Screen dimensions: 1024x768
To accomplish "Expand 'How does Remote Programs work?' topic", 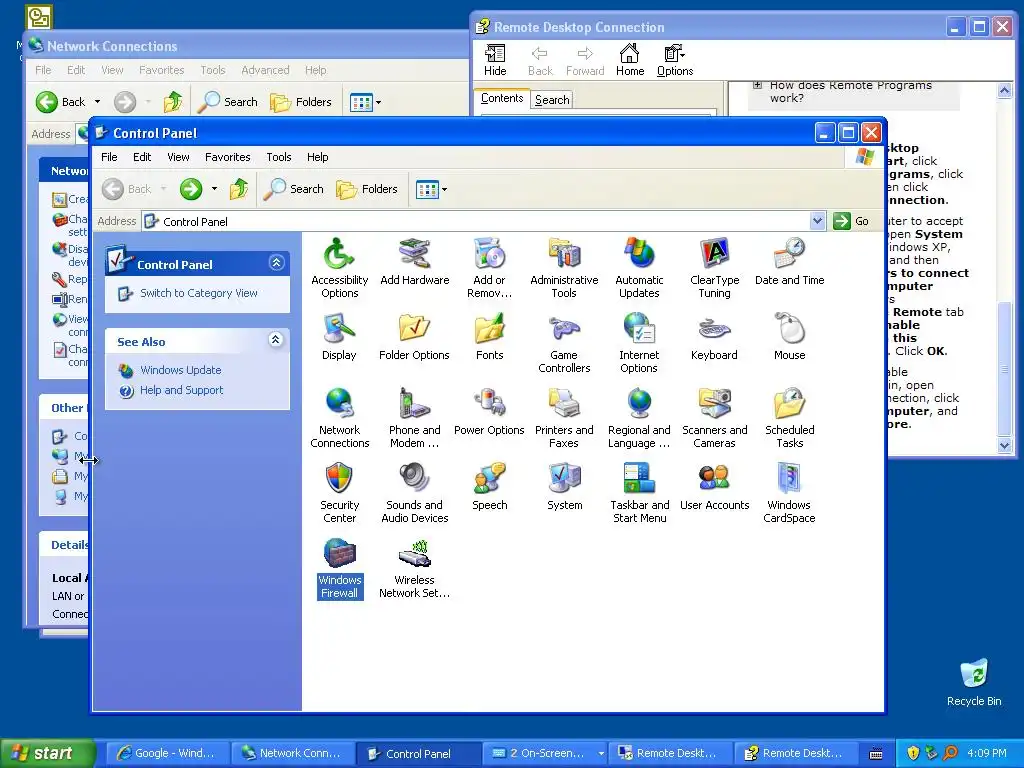I will pos(758,85).
